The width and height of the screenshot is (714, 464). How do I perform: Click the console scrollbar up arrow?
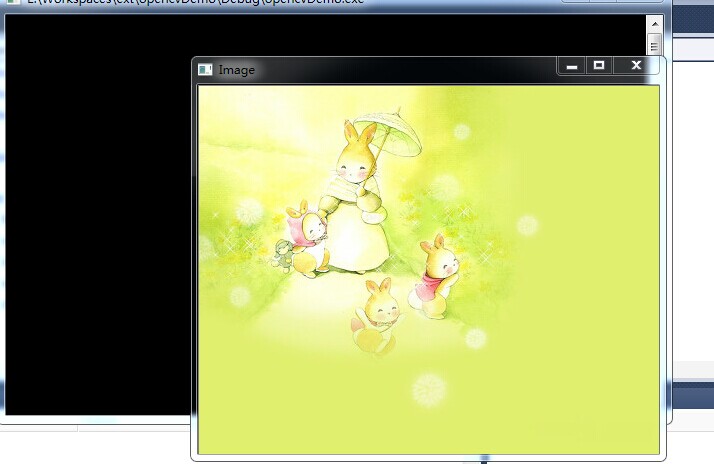pyautogui.click(x=655, y=24)
